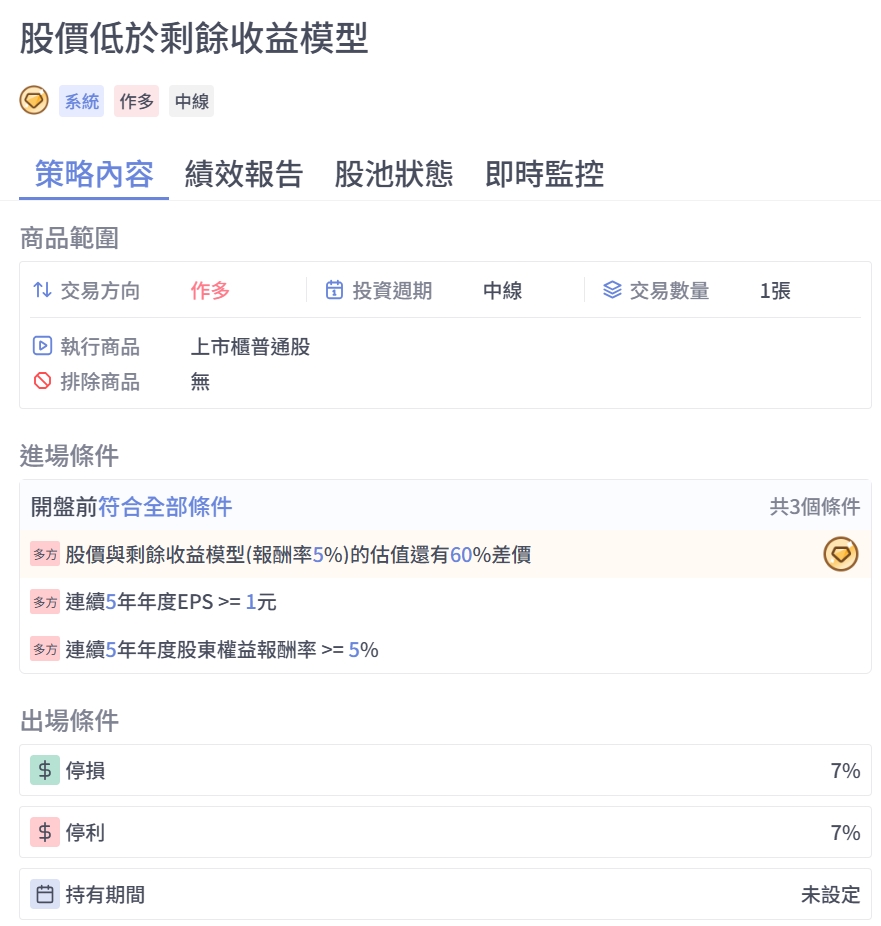Click the green stop-loss dollar icon
This screenshot has height=926, width=881.
[x=44, y=770]
